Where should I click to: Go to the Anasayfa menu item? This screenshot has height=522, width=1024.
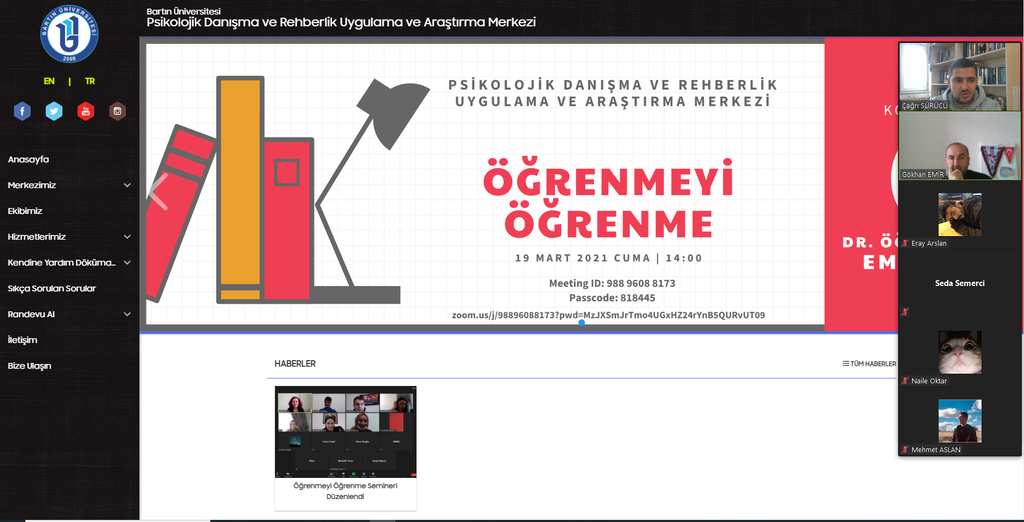click(x=29, y=159)
